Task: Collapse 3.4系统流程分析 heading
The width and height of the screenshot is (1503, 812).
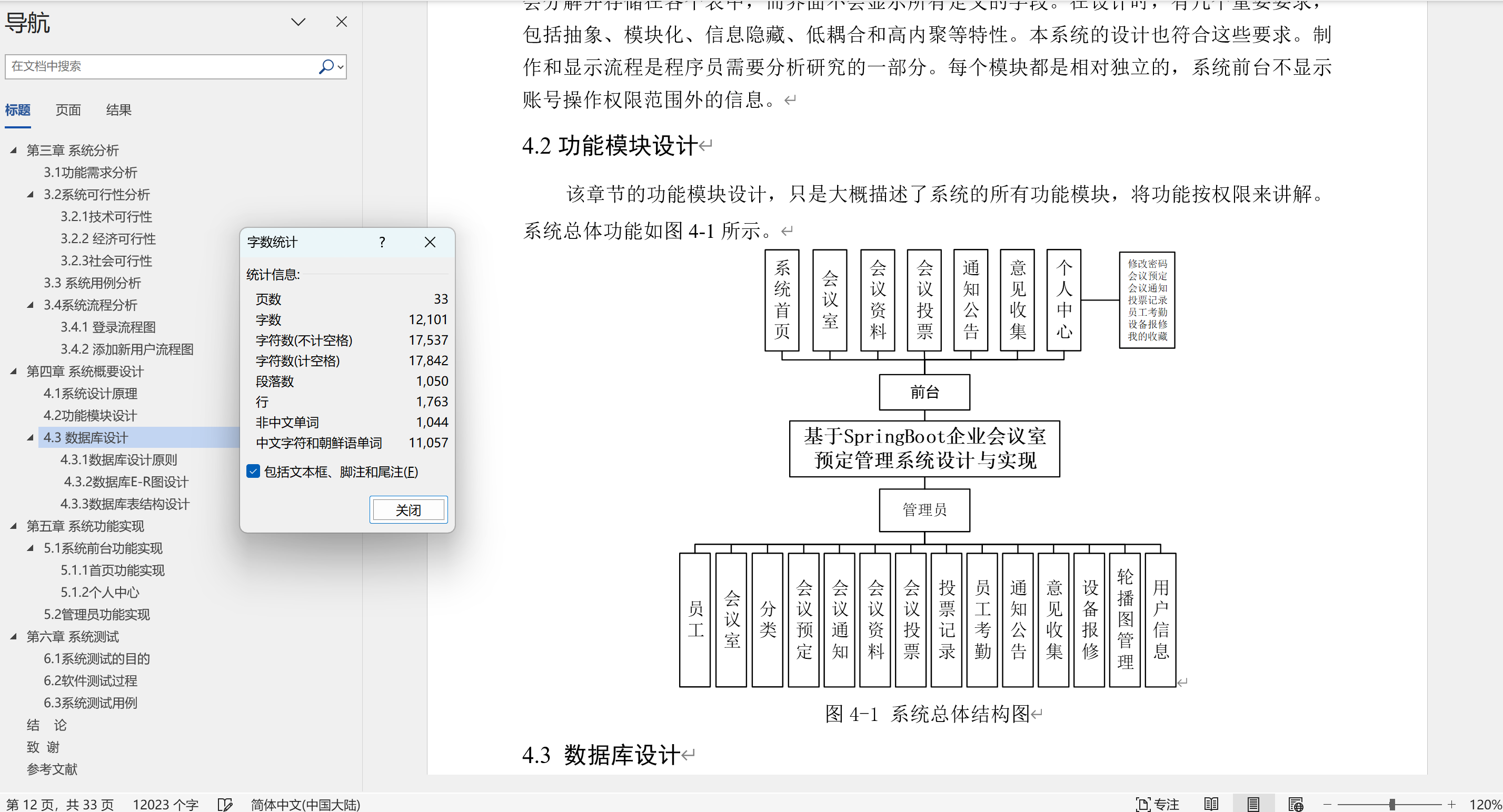Action: [31, 305]
